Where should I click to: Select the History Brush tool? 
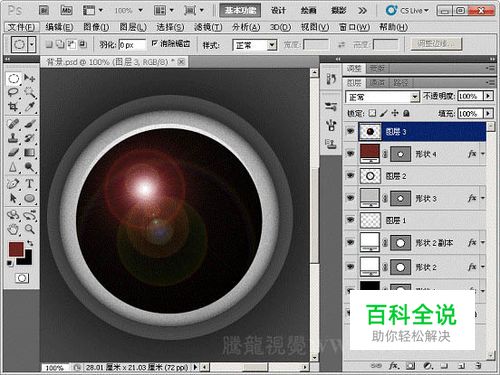(30, 138)
